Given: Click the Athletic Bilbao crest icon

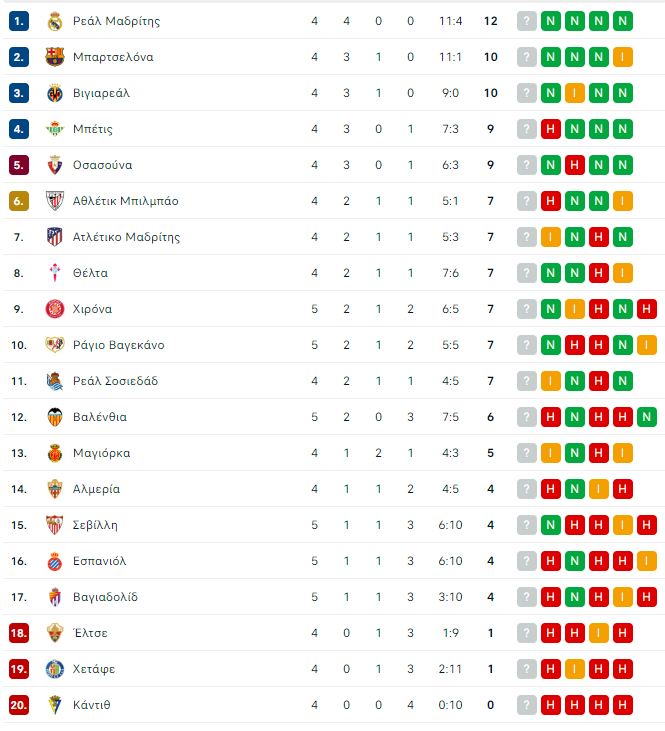Looking at the screenshot, I should tap(55, 201).
